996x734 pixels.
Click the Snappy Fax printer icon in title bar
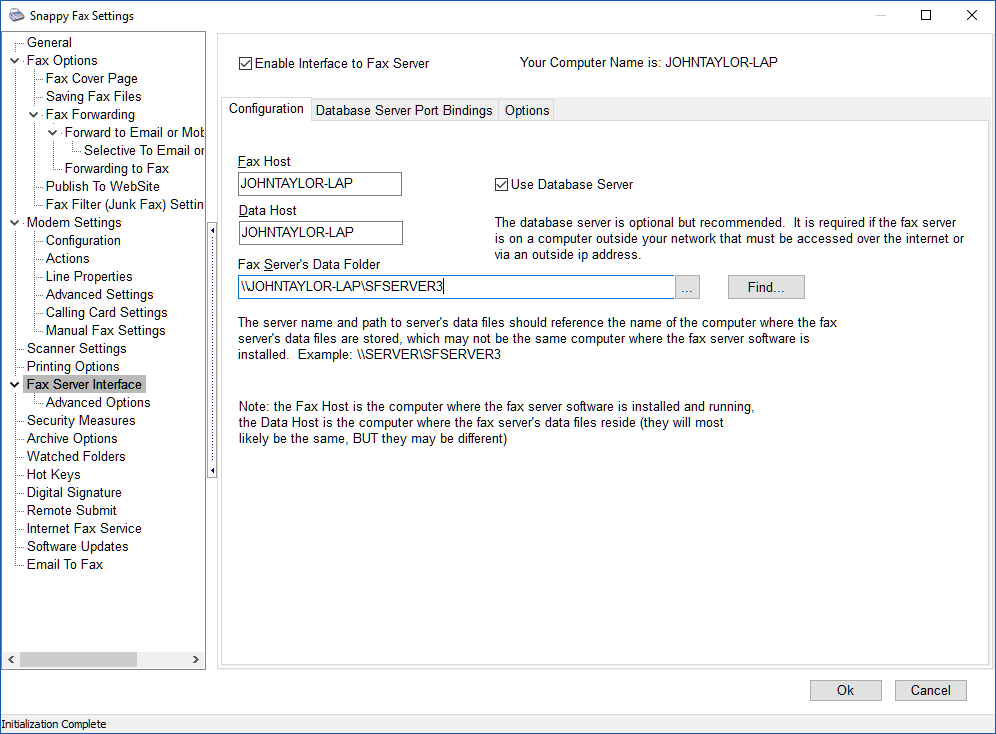[x=16, y=15]
